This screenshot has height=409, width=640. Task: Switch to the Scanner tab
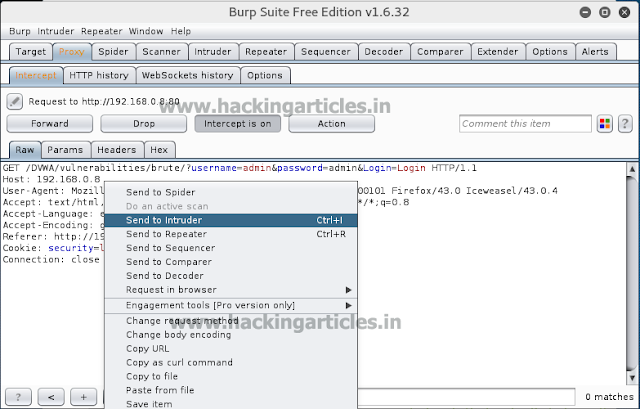(x=161, y=52)
